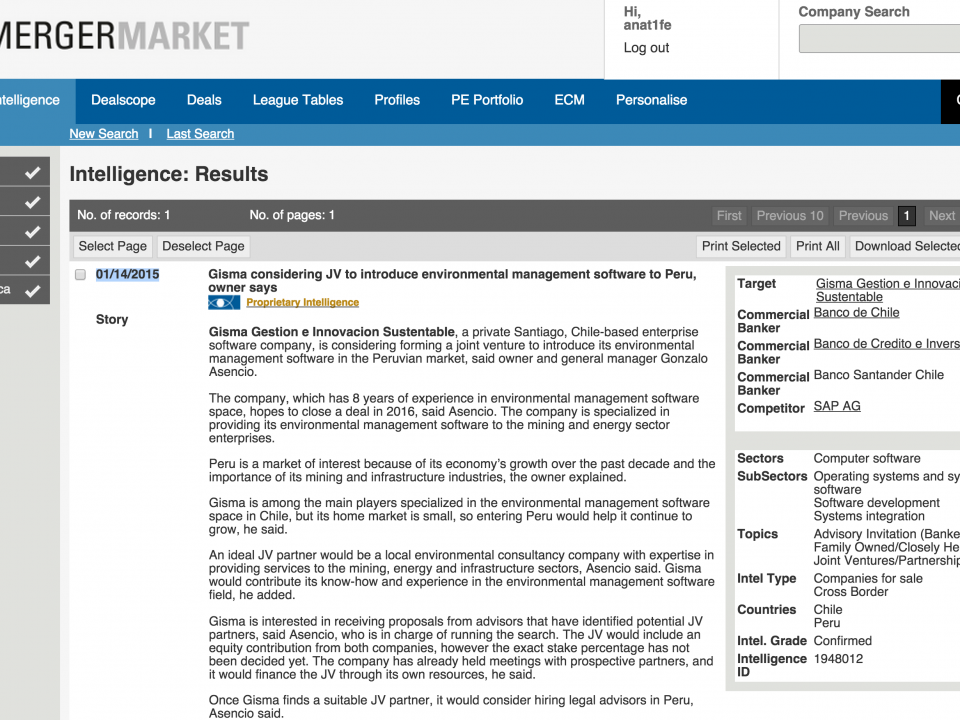
Task: Click the "Intelligence: Results" heading
Action: tap(169, 174)
